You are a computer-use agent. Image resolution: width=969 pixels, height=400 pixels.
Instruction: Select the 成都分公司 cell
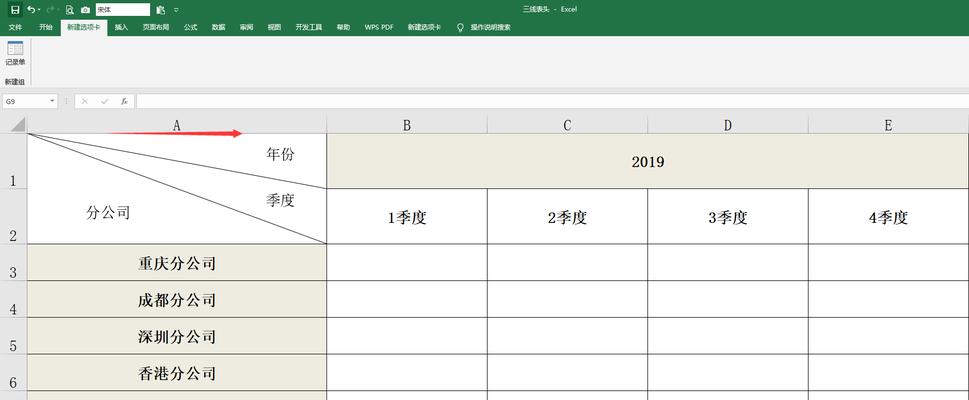coord(177,299)
